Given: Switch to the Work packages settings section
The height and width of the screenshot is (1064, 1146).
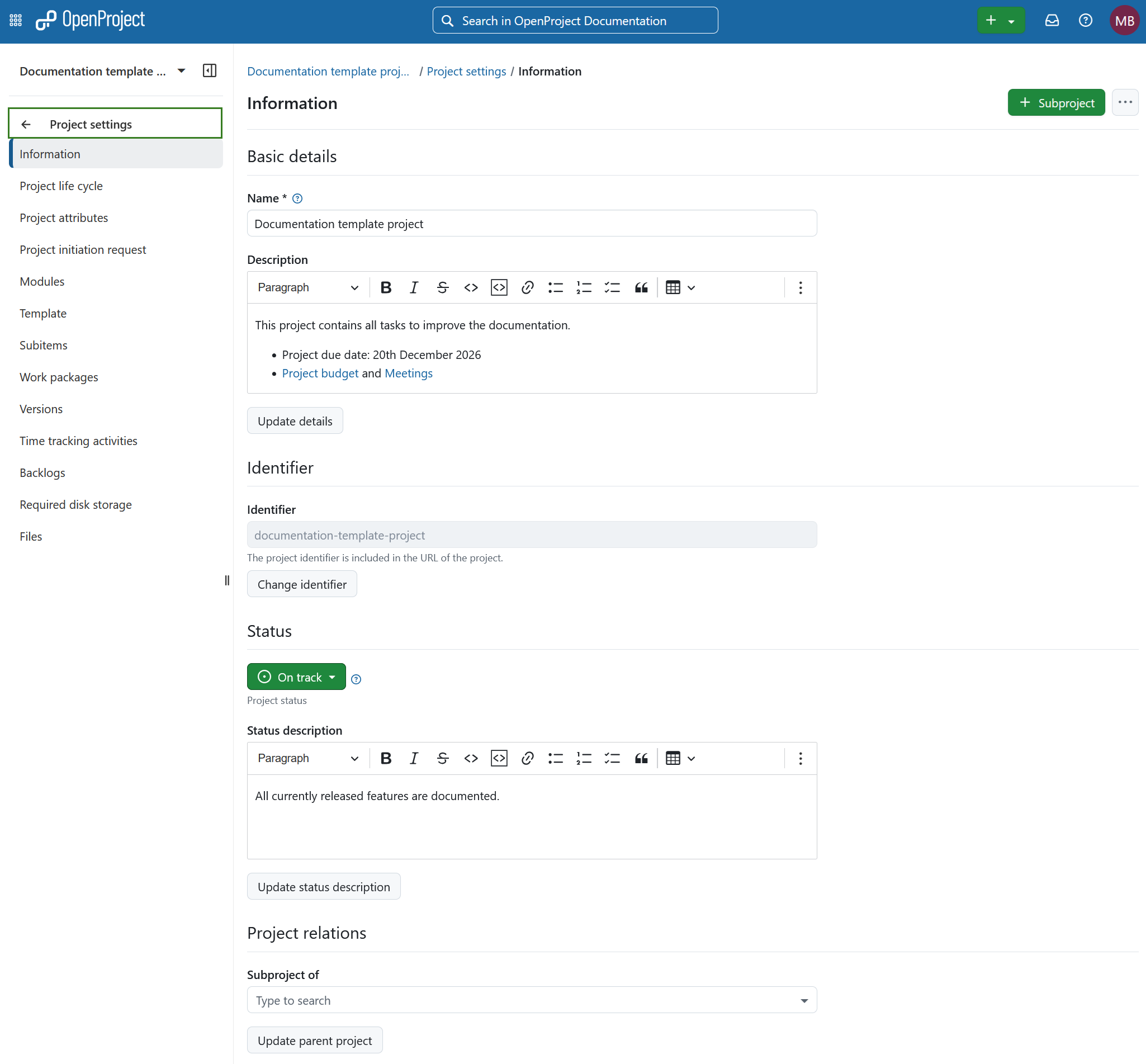Looking at the screenshot, I should click(59, 377).
